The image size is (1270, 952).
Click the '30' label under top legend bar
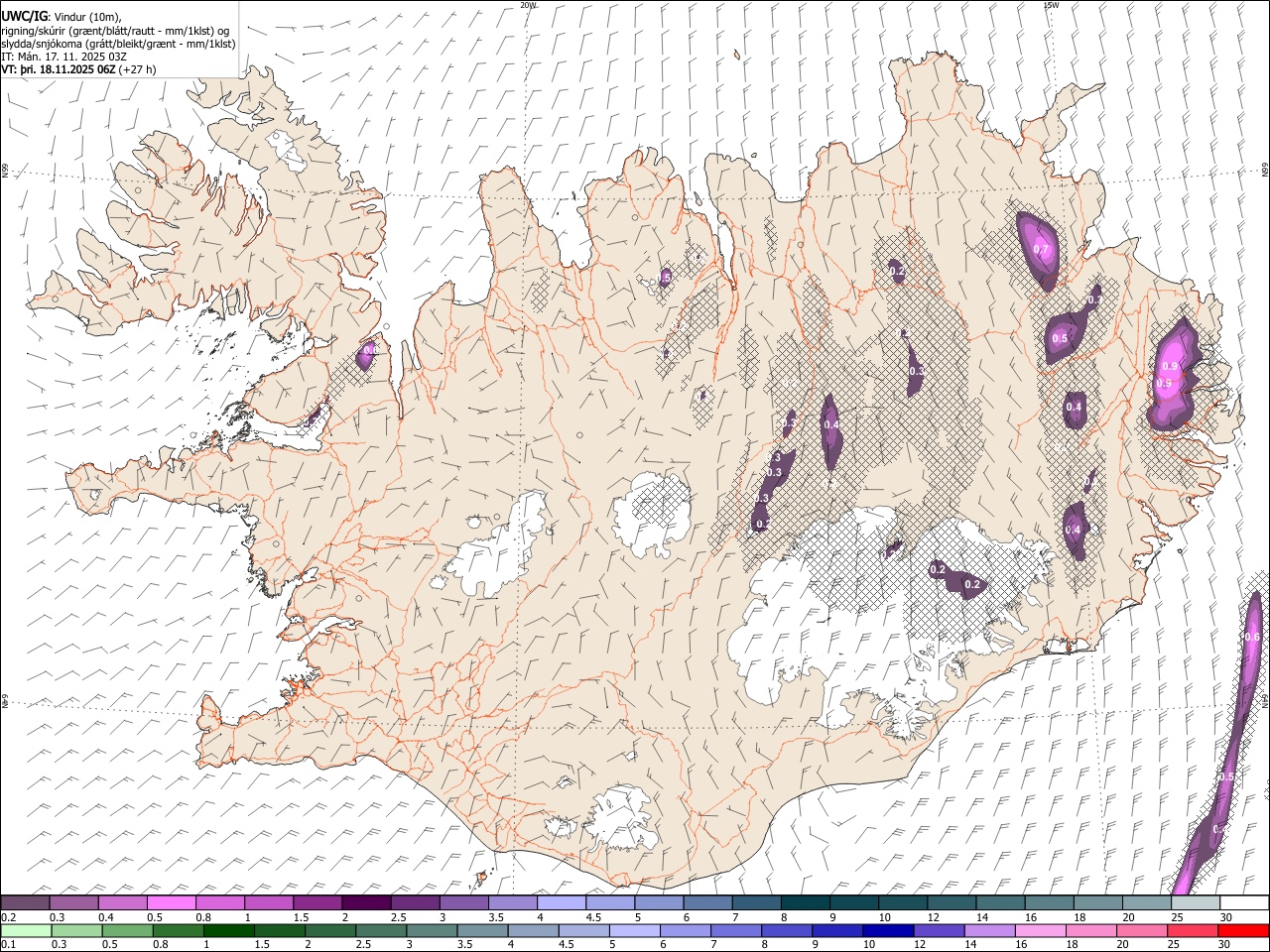(1225, 916)
